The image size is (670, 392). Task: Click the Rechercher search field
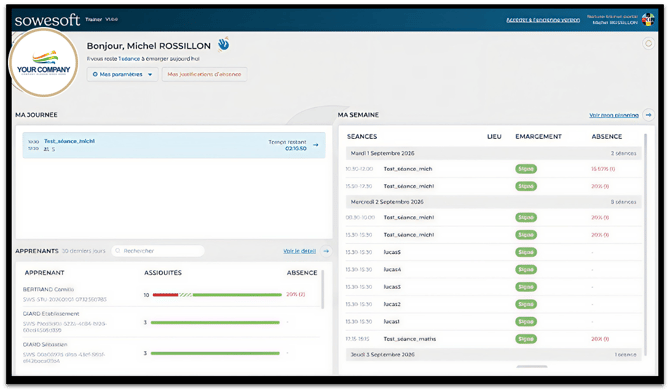158,251
